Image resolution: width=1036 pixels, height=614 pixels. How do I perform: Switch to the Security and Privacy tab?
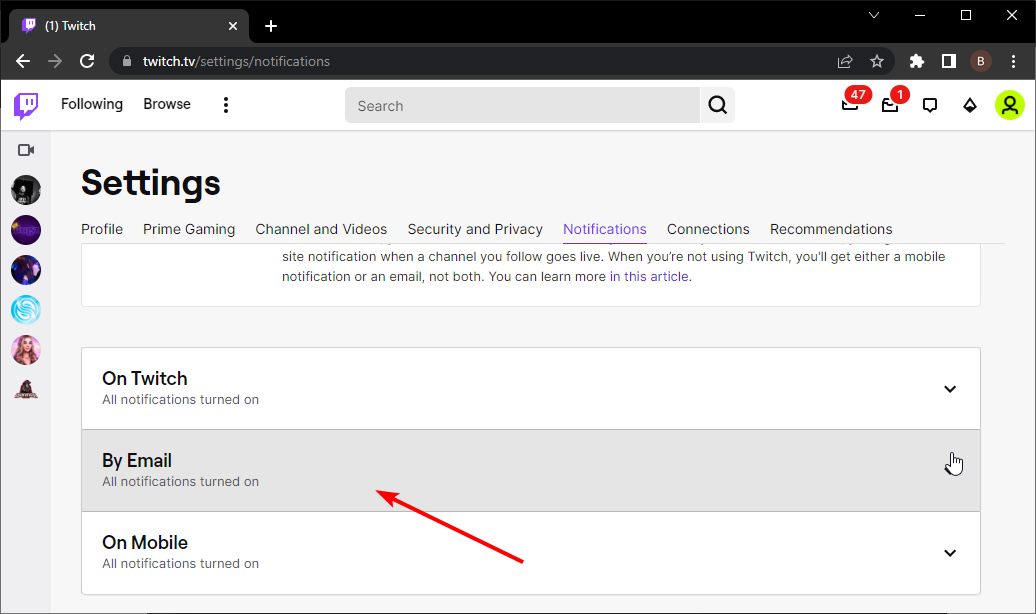pos(475,229)
